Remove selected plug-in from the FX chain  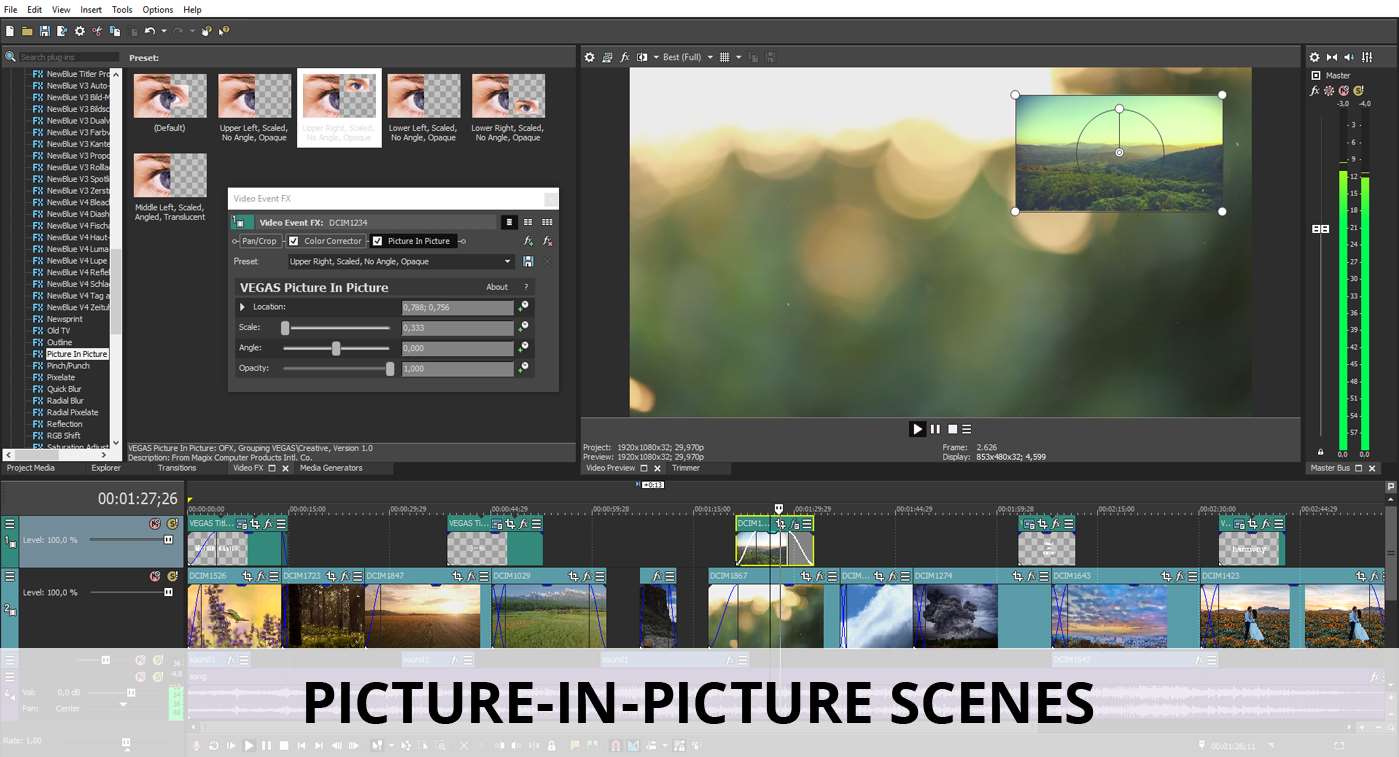(x=547, y=241)
